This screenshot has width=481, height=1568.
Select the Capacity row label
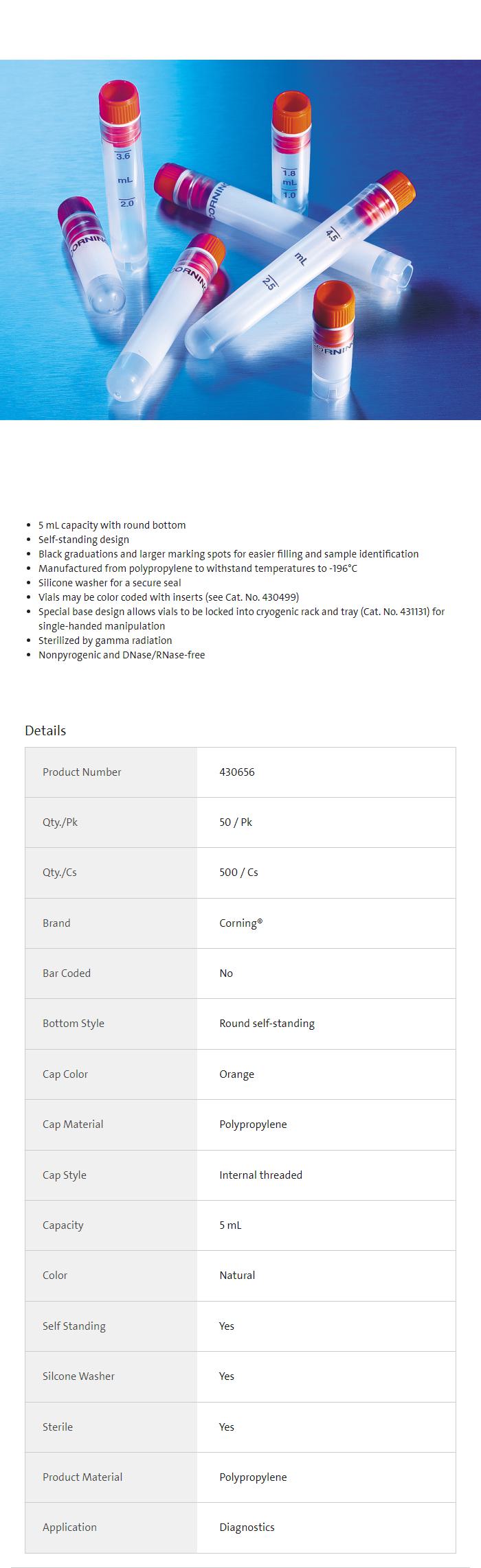(63, 1225)
